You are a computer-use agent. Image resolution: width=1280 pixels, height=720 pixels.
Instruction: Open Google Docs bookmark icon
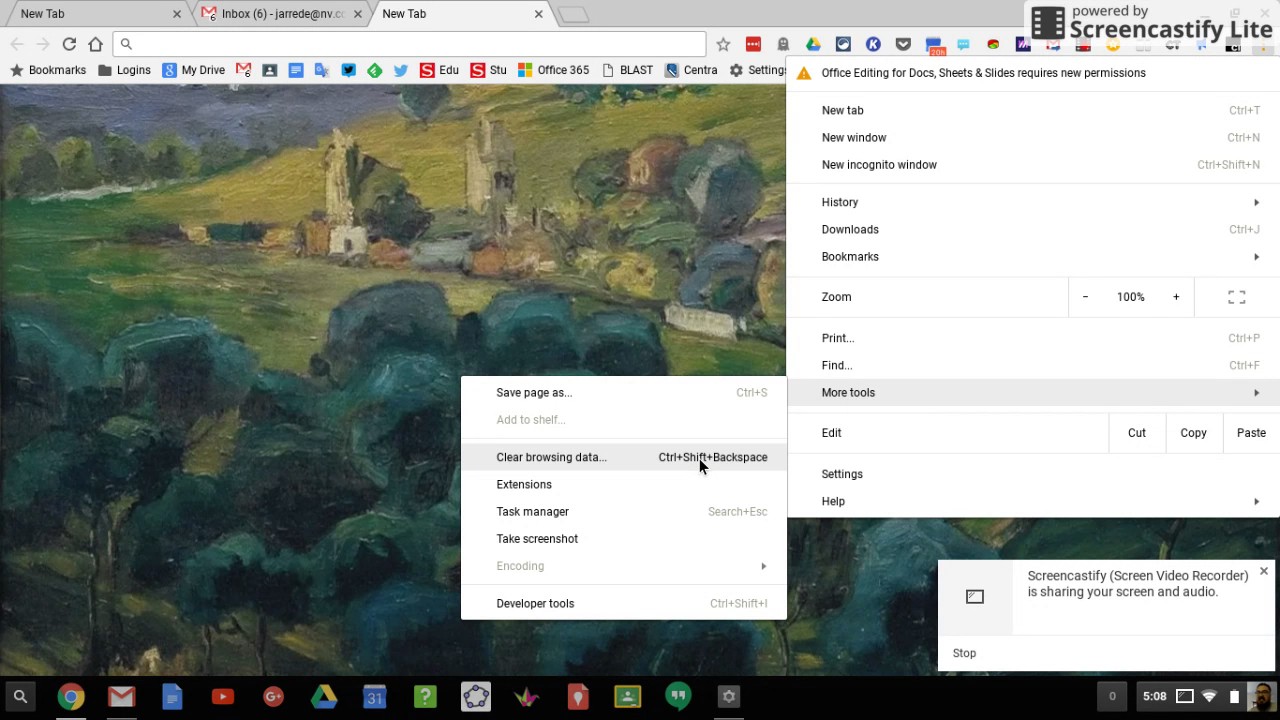click(296, 70)
